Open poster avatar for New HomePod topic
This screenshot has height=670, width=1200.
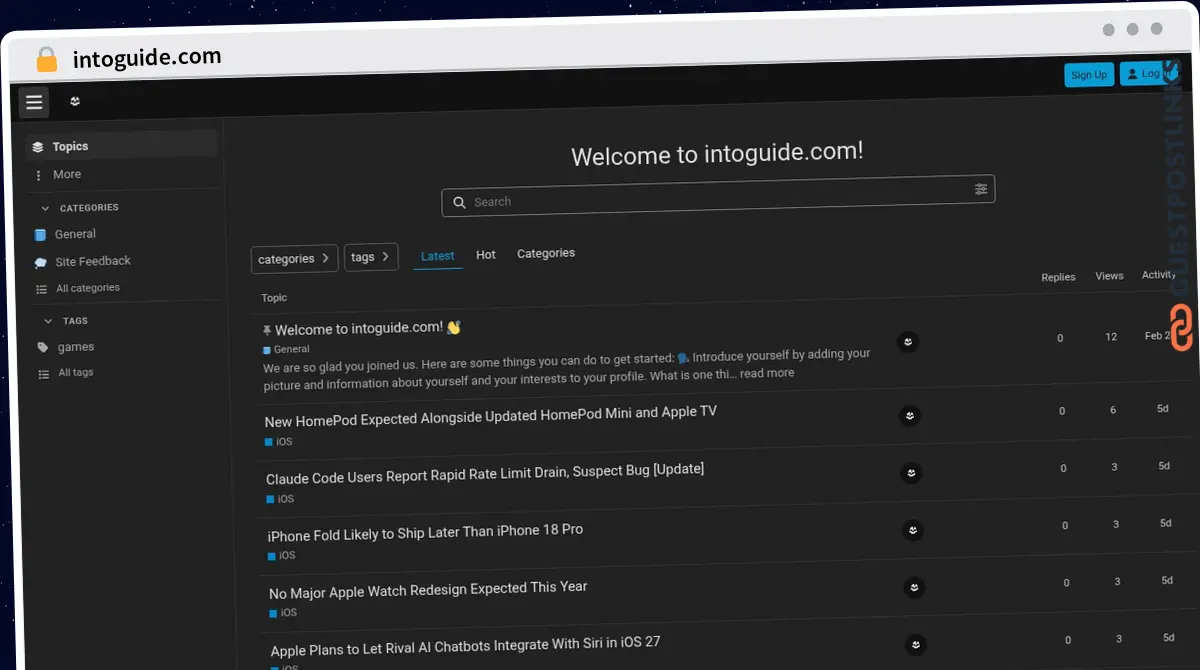(910, 415)
